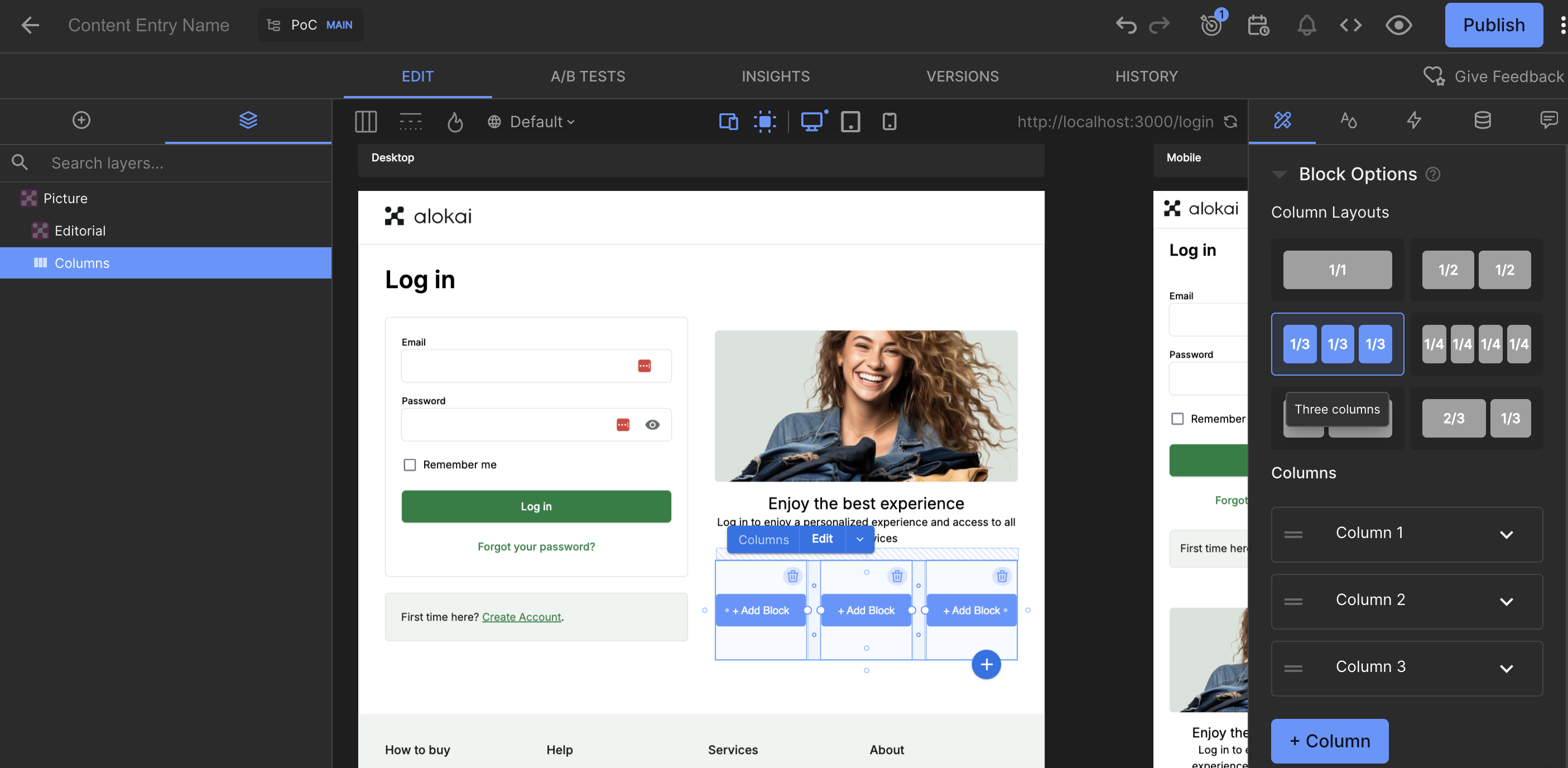Delete the third column via trash icon

(x=1001, y=575)
